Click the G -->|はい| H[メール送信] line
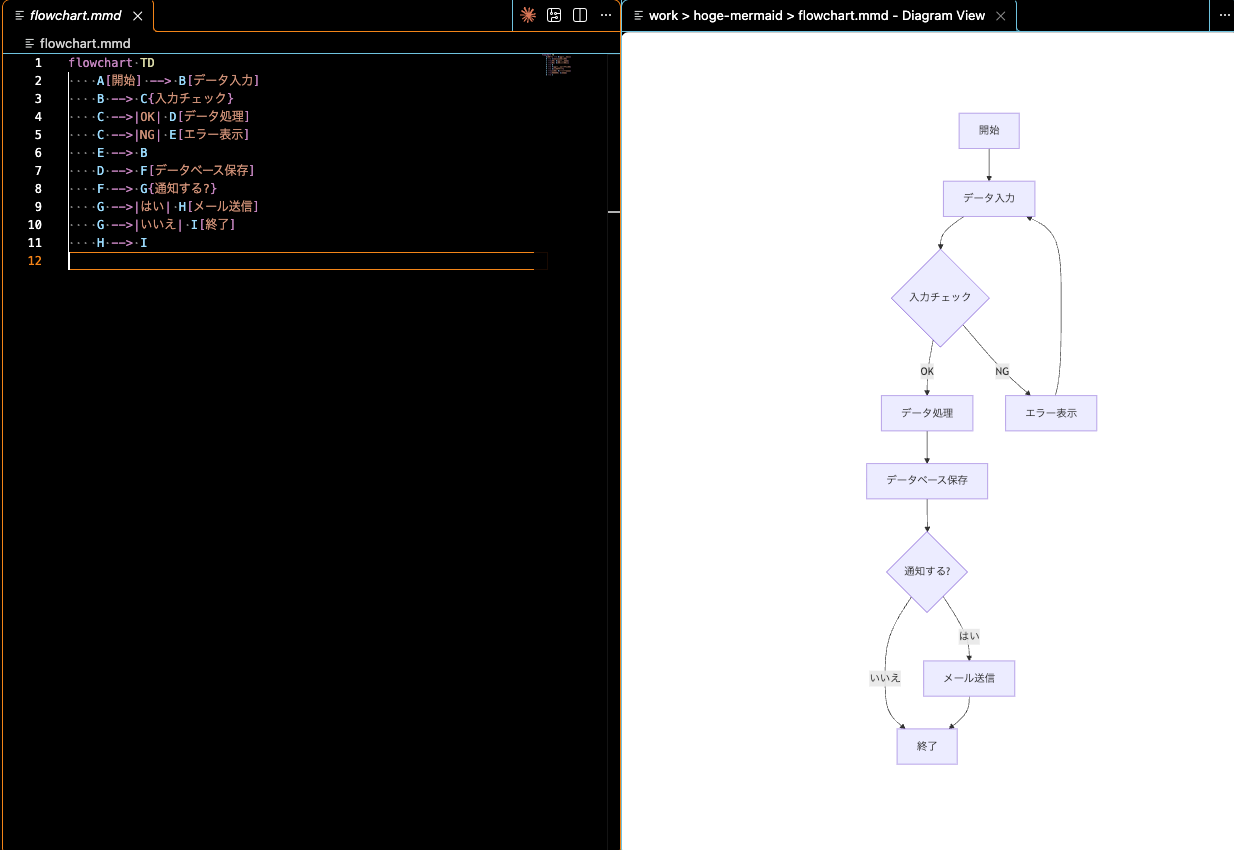The width and height of the screenshot is (1234, 850). [x=178, y=206]
